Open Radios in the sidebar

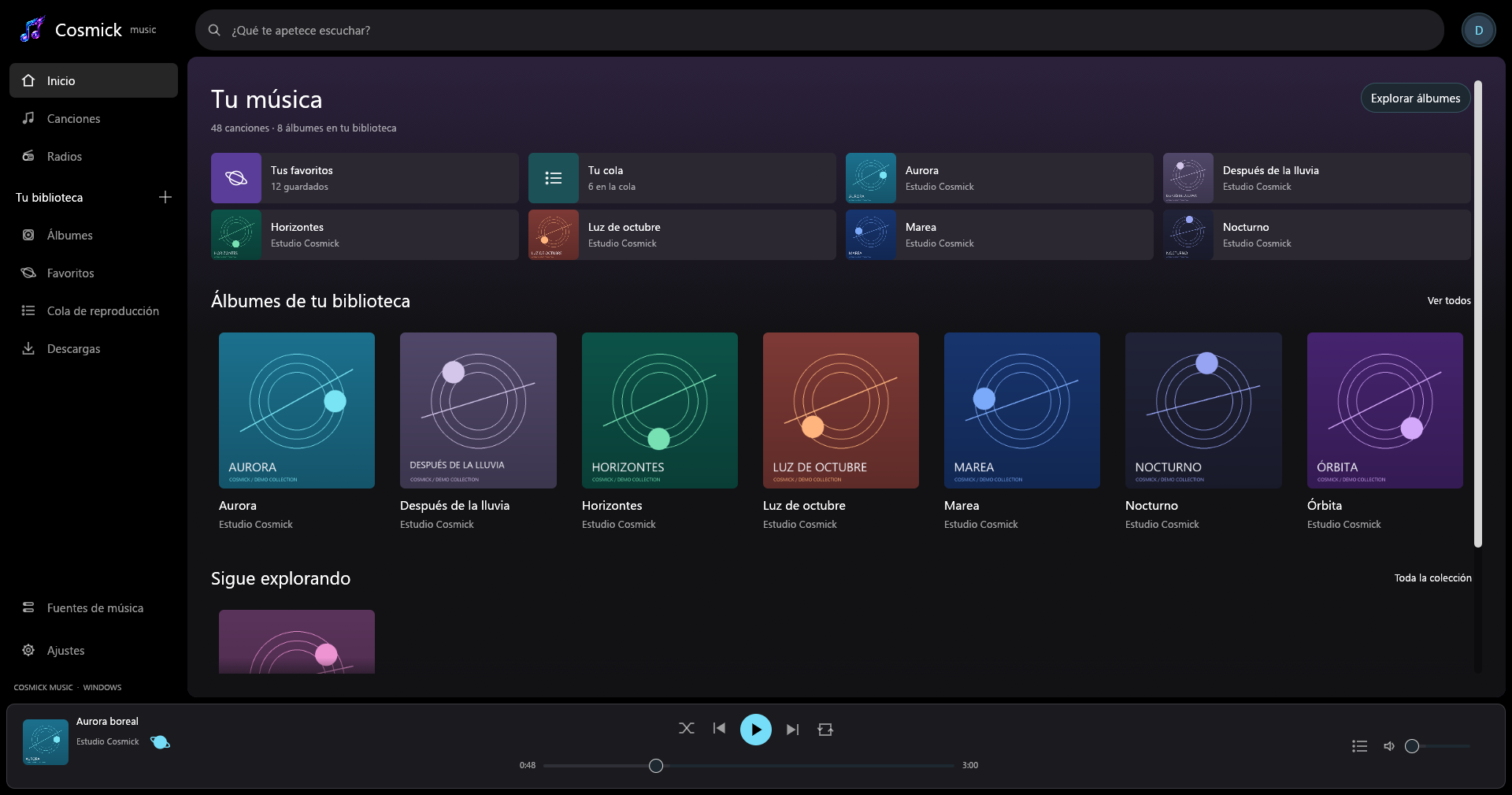[x=94, y=156]
